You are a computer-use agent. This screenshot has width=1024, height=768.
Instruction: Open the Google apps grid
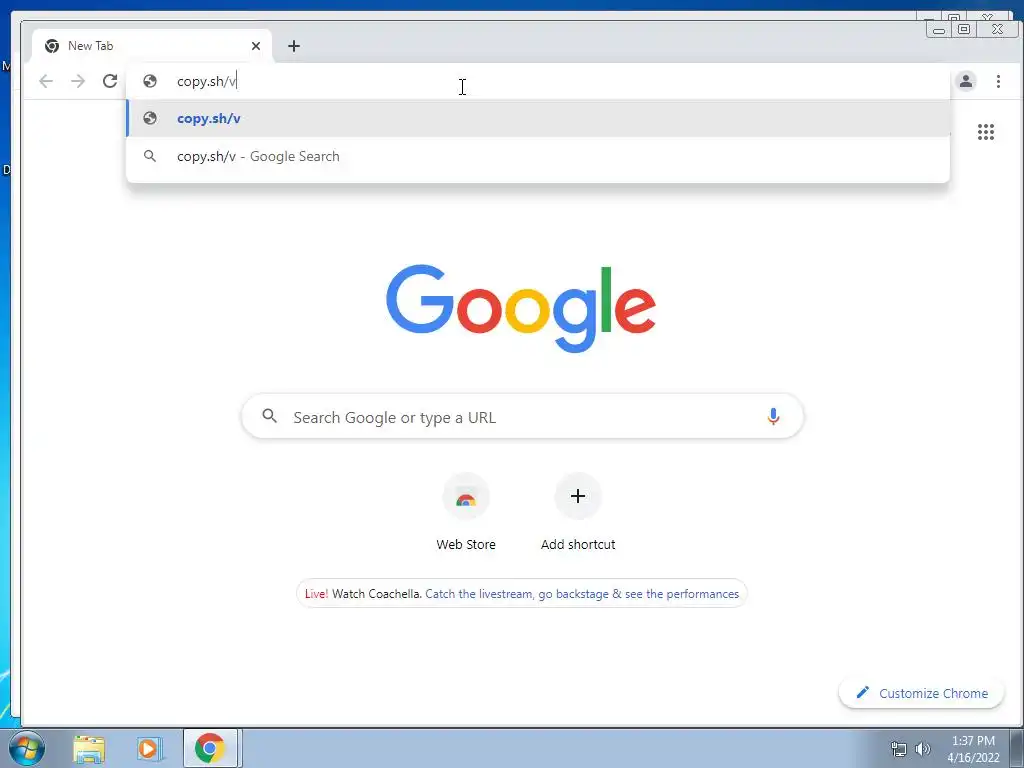tap(985, 132)
